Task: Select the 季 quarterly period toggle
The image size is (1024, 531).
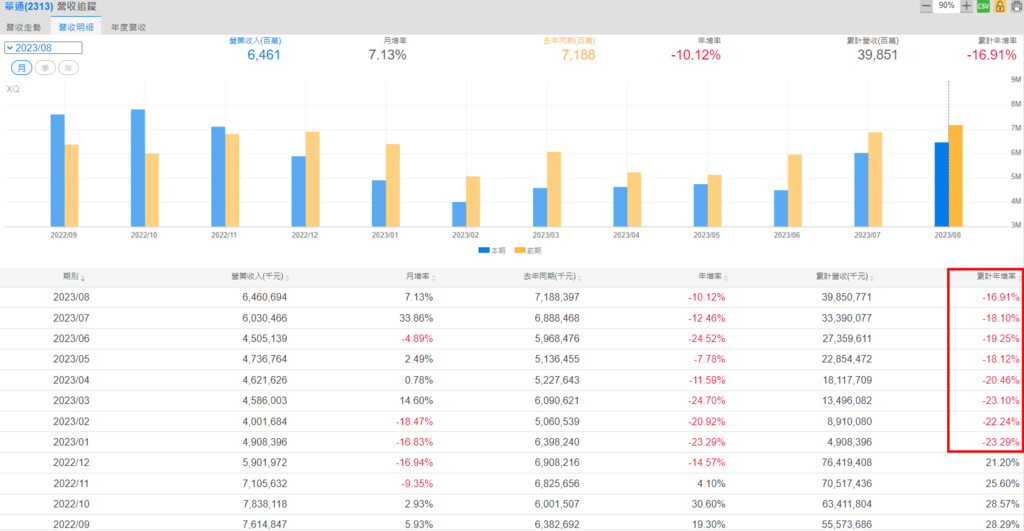Action: coord(45,68)
